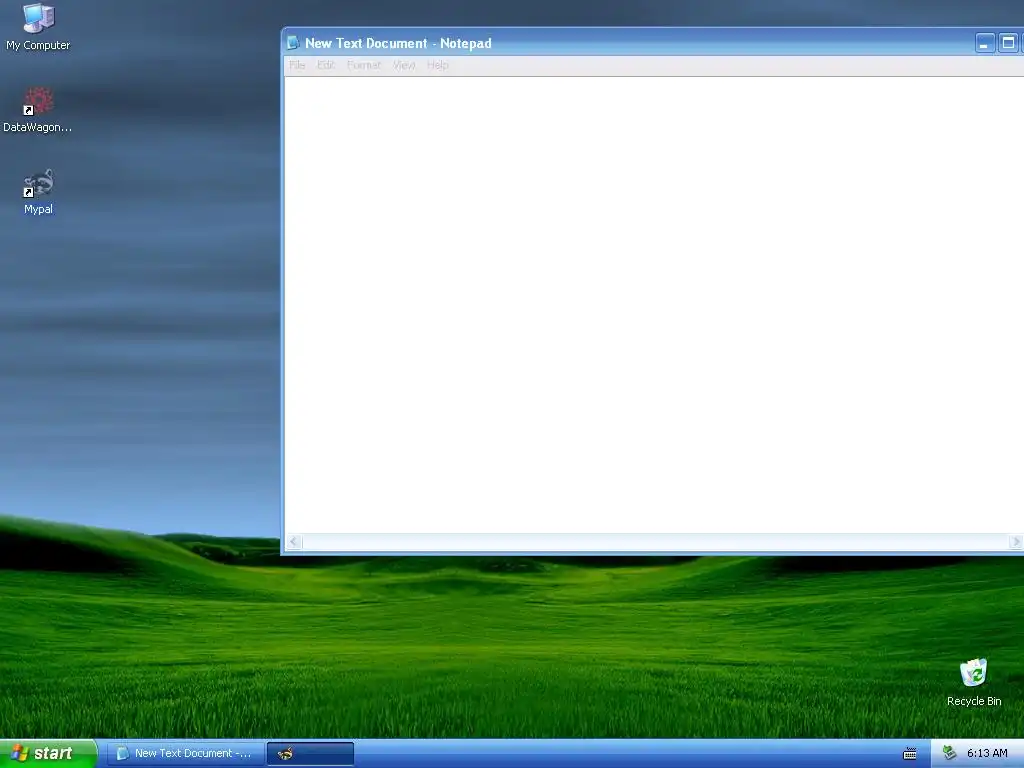
Task: Click inside the Notepad text area
Action: (x=654, y=305)
